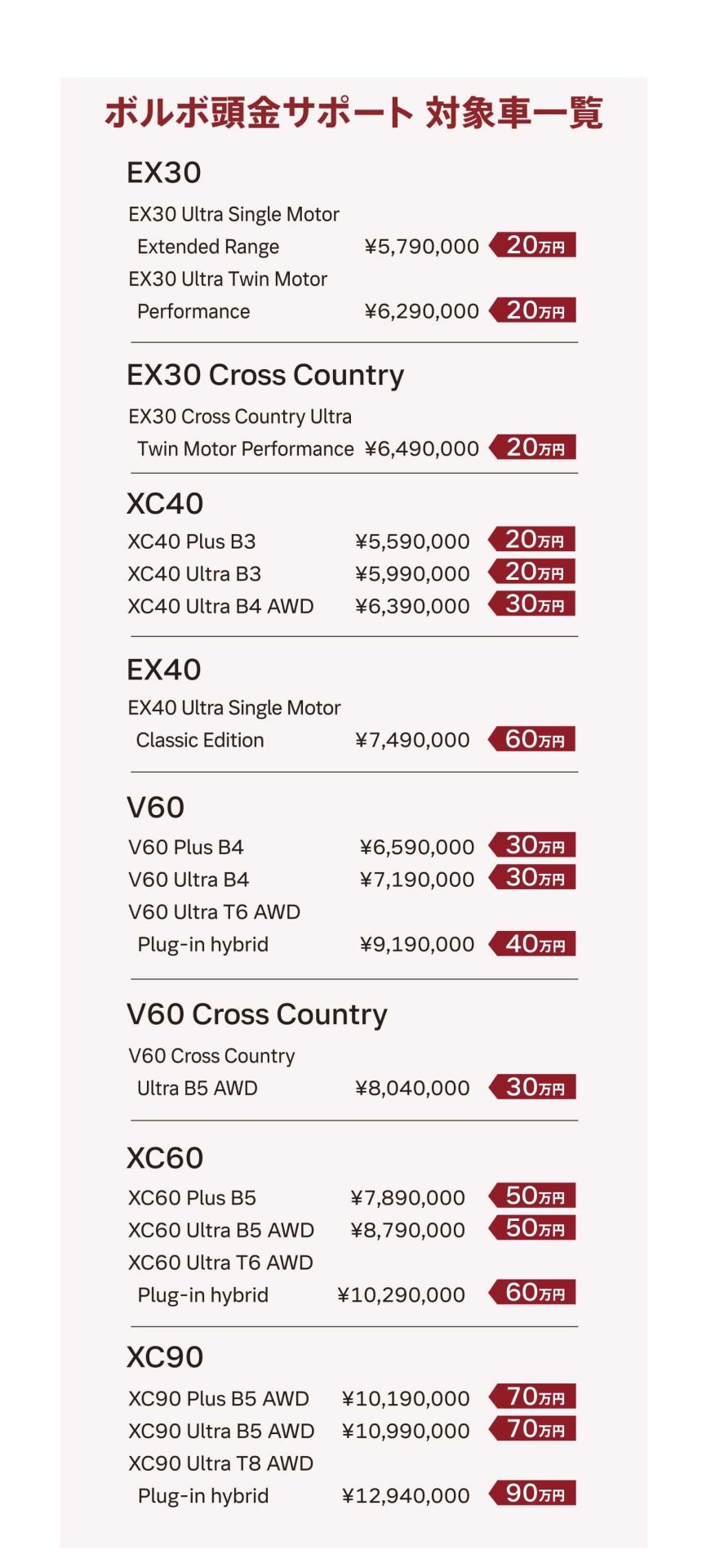This screenshot has width=702, height=1568.
Task: Click the ¥12,940,000 price for XC90 Ultra T8
Action: click(406, 1495)
